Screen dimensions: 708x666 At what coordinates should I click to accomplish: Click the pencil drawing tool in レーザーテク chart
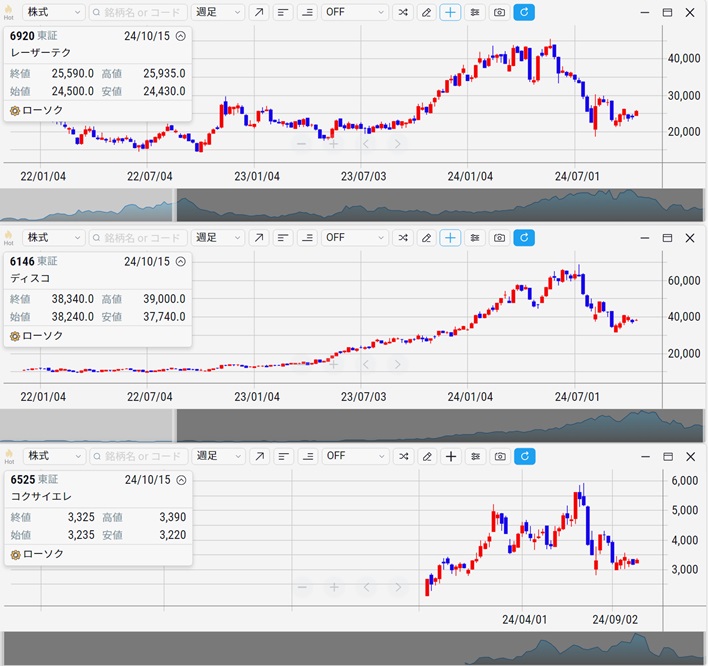pos(427,12)
